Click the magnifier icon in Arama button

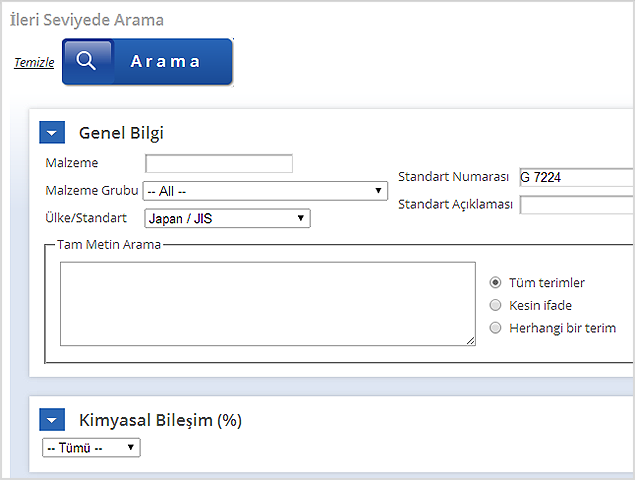86,61
